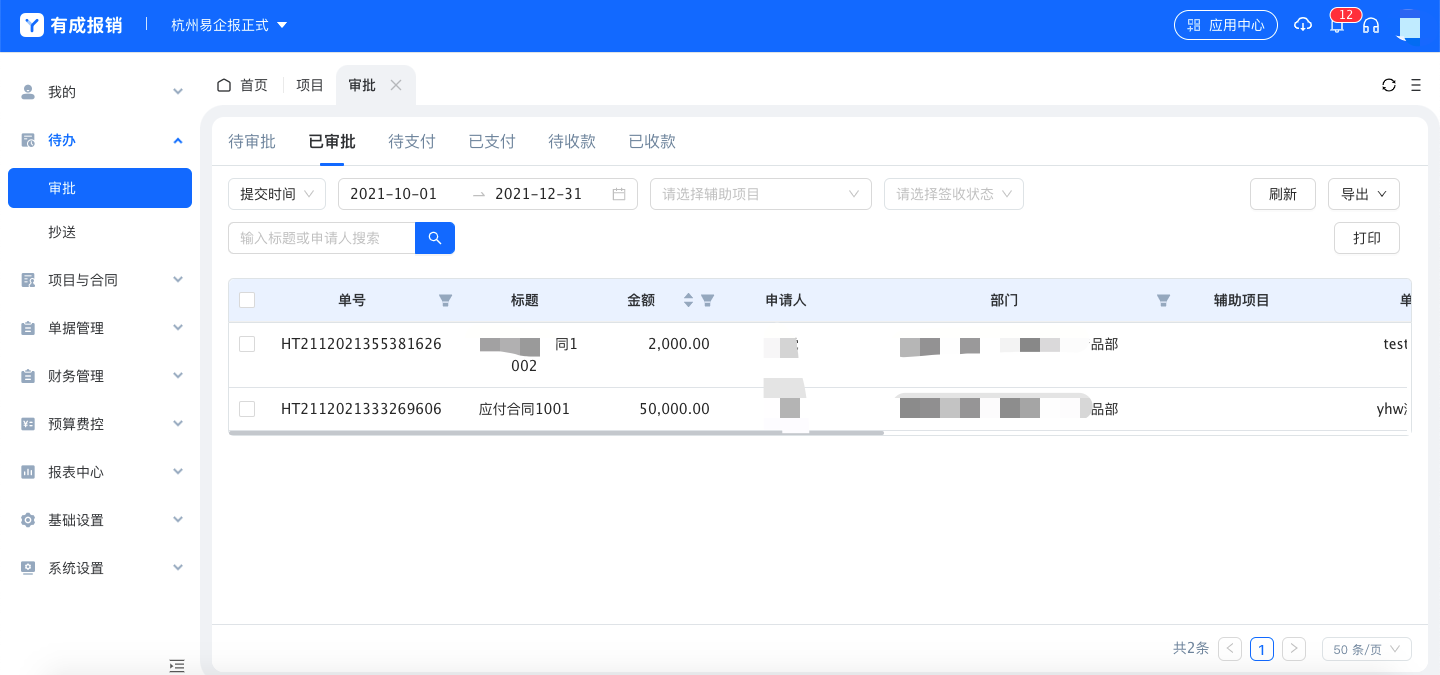The image size is (1440, 675).
Task: Click the refresh page icon near tabs
Action: 1389,85
